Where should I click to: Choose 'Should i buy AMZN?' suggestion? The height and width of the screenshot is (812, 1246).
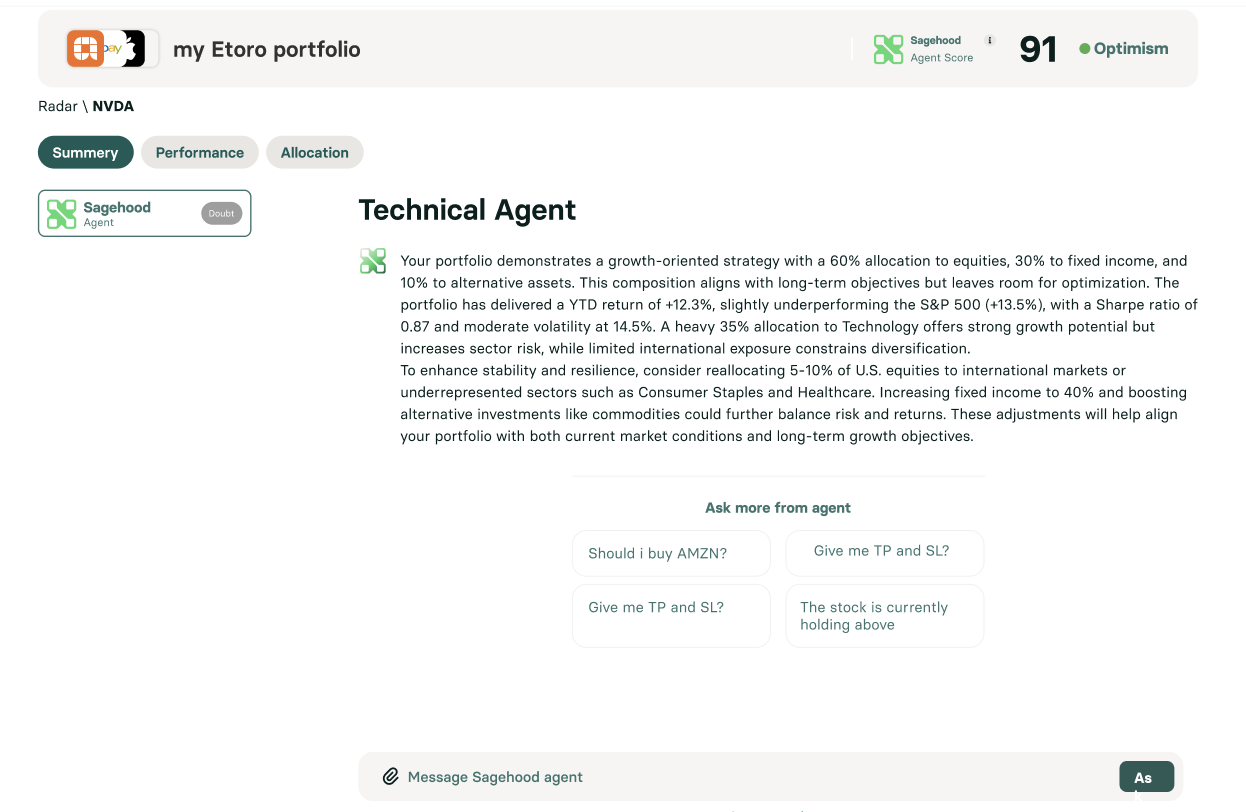tap(672, 553)
